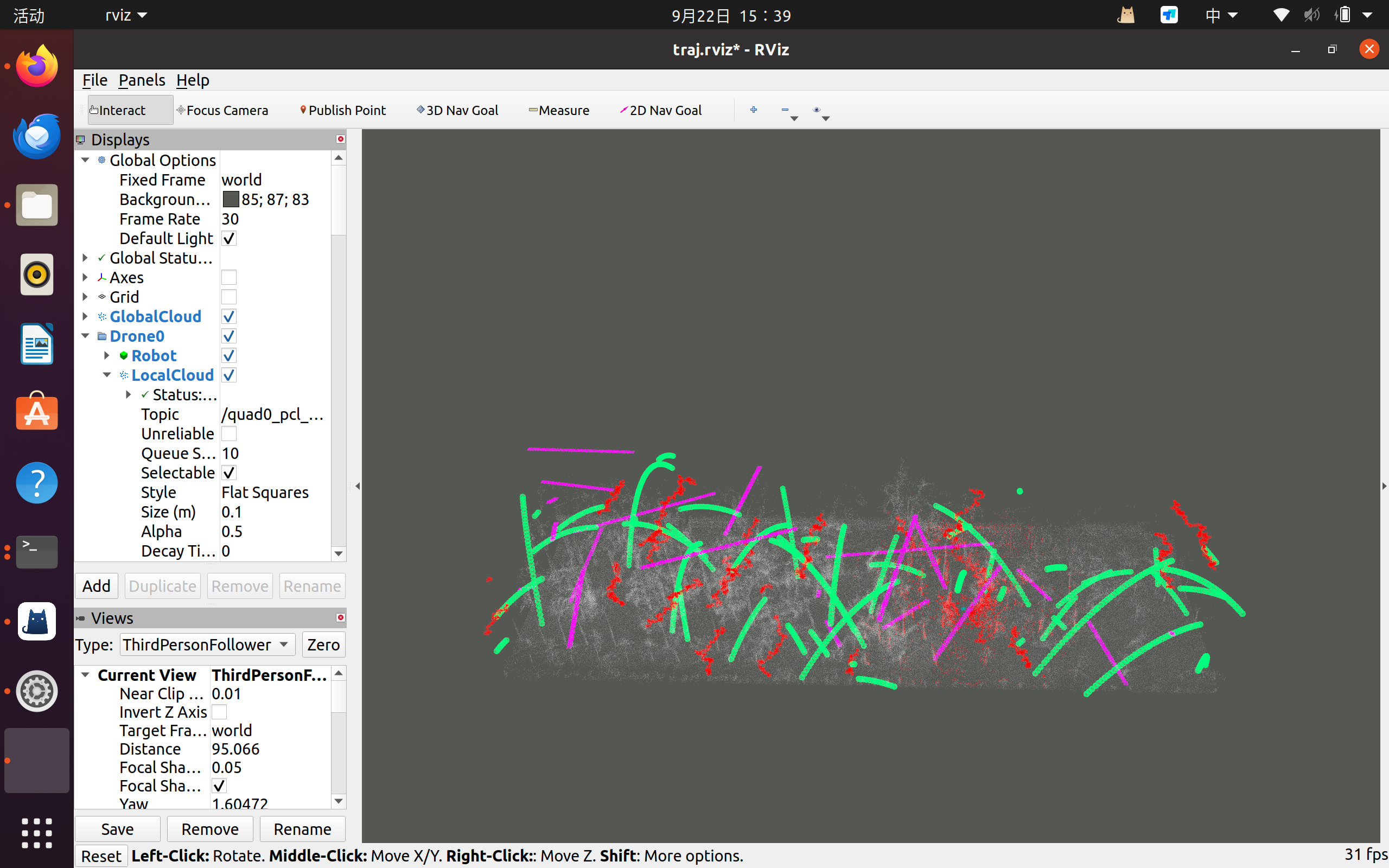Click the Views Remove button
The height and width of the screenshot is (868, 1389).
point(210,829)
